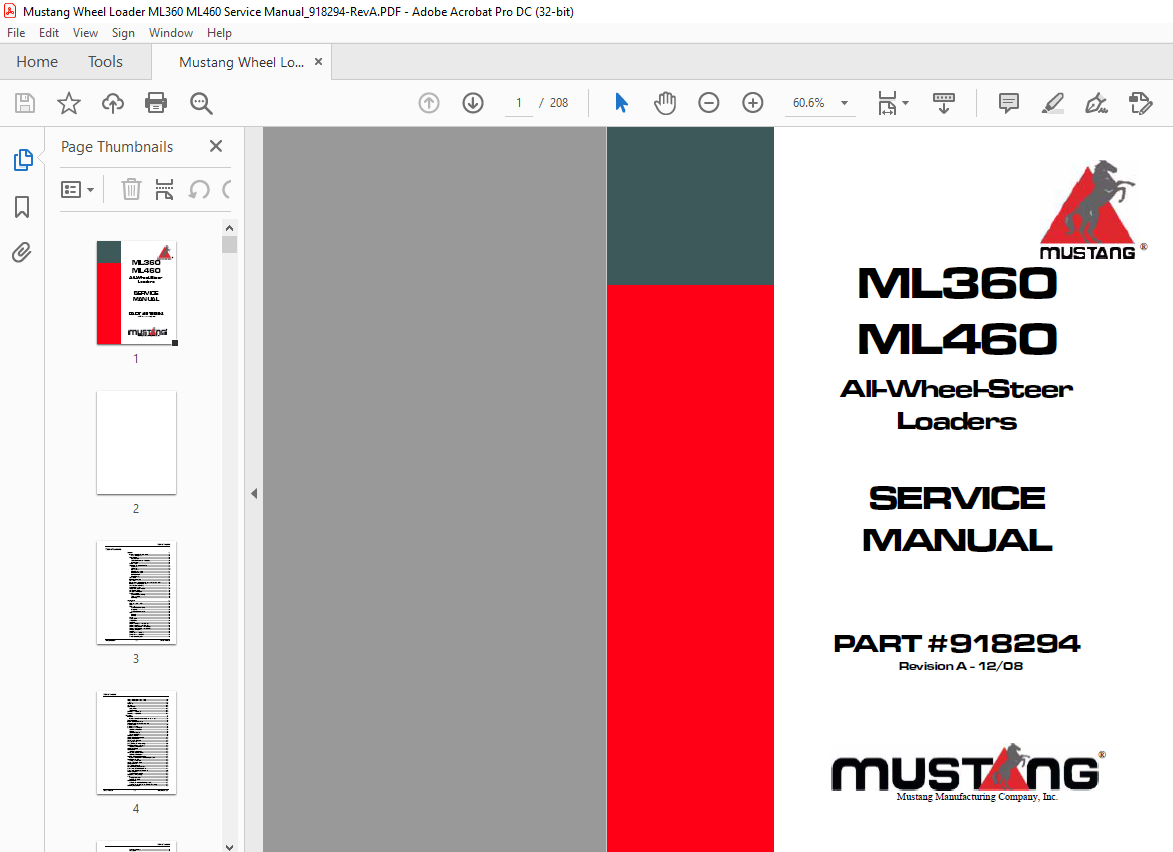This screenshot has height=852, width=1173.
Task: Add a comment sticky note
Action: coord(1008,103)
